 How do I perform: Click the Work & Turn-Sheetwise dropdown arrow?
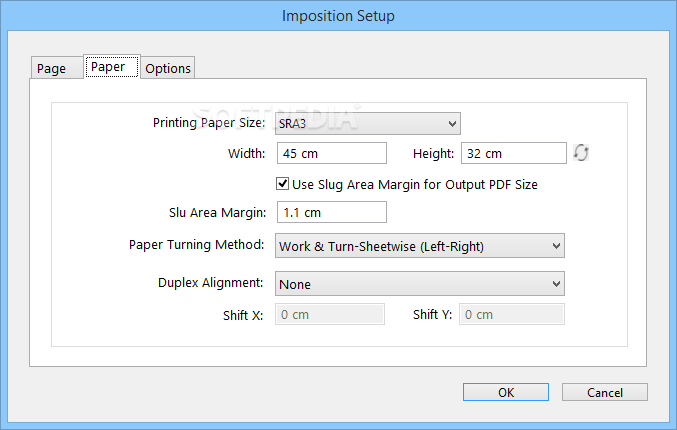coord(556,246)
